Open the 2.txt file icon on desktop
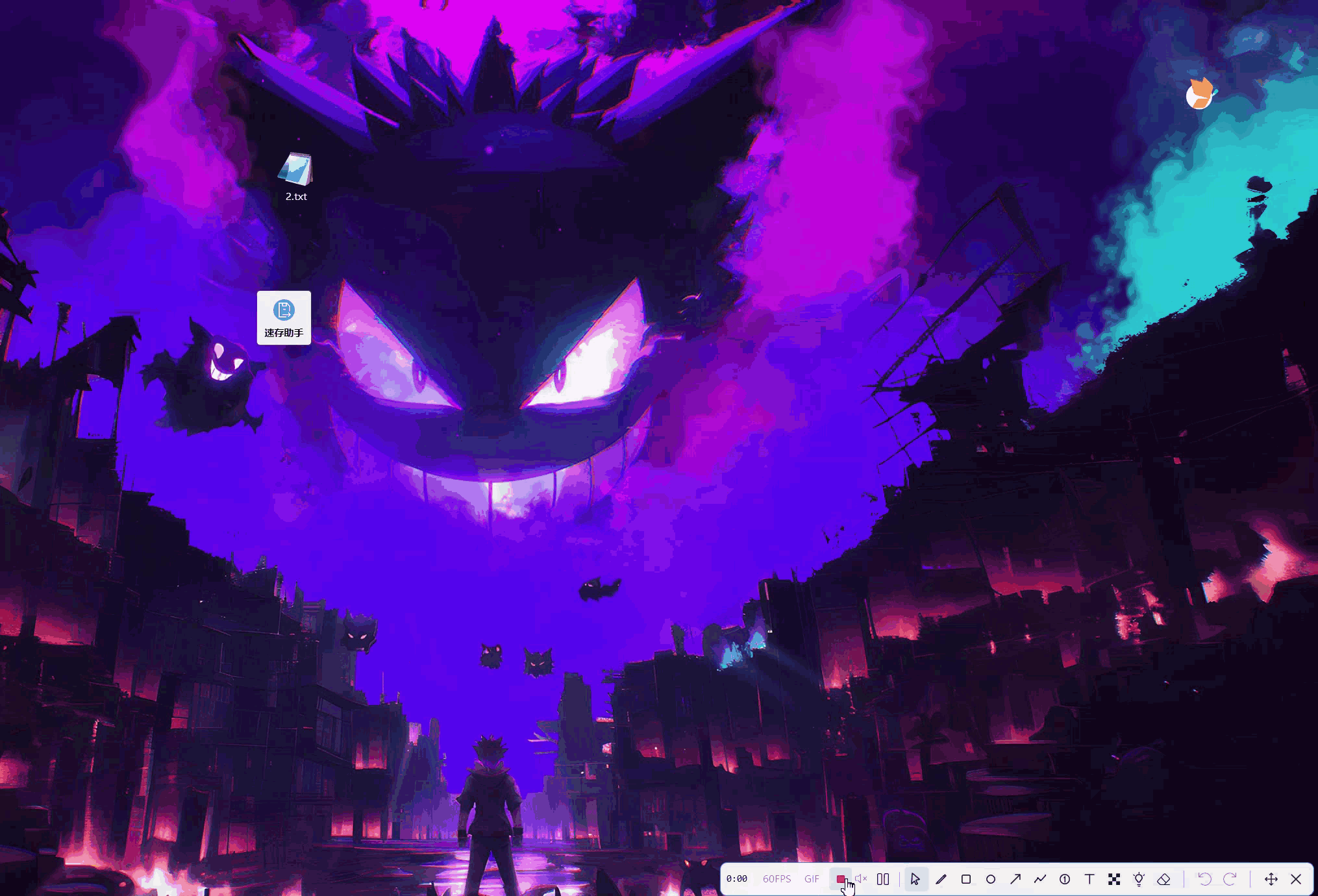Screen dimensions: 1318x896 coord(296,177)
